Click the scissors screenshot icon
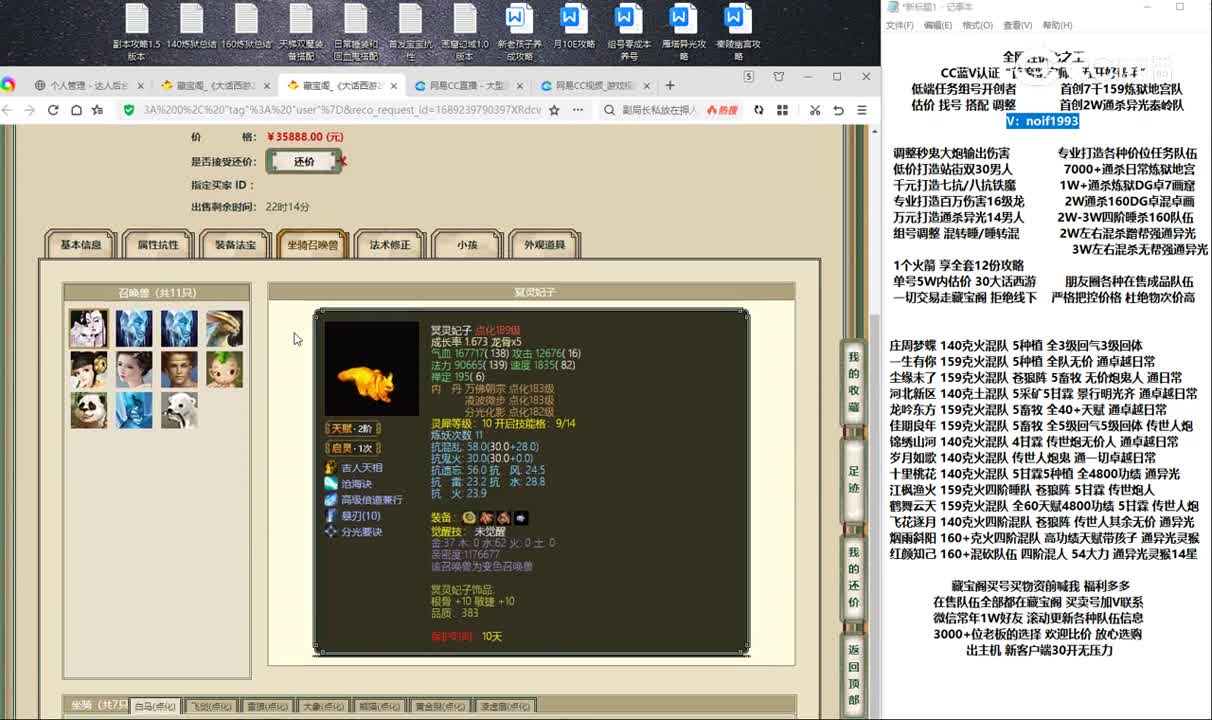The width and height of the screenshot is (1212, 720). pyautogui.click(x=815, y=110)
